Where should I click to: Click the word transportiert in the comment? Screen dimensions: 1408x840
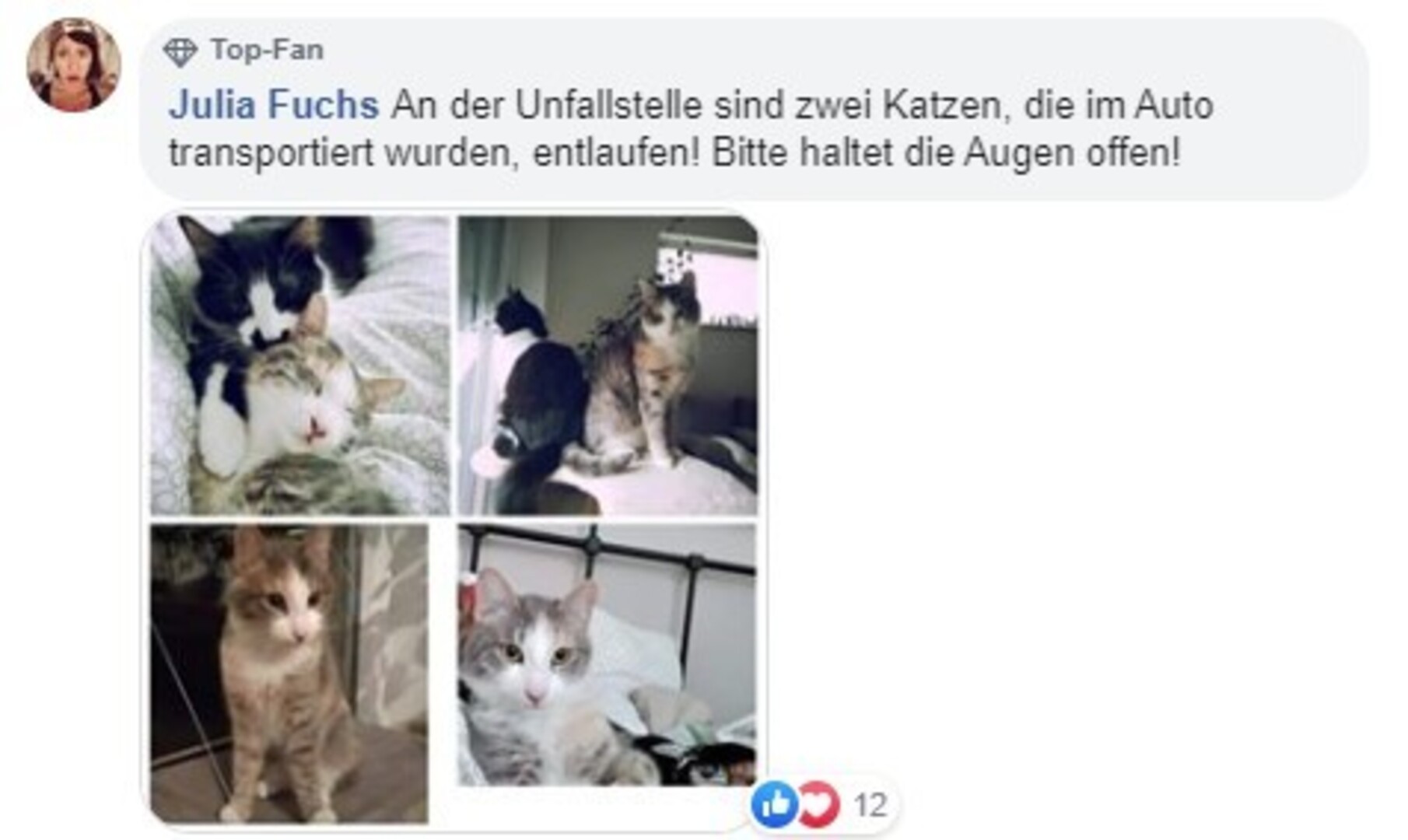tap(271, 153)
